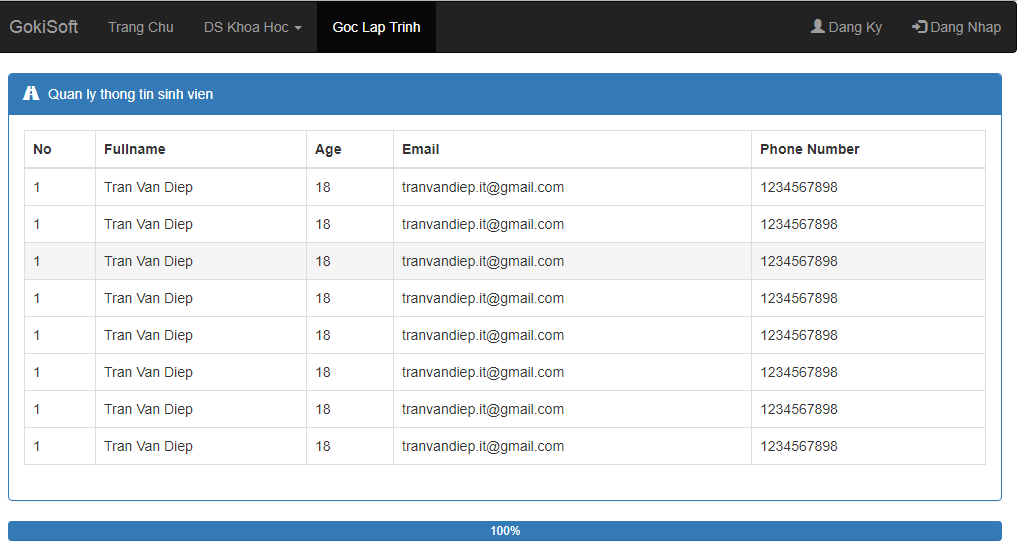
Task: Click the sign-in arrow icon beside Dang Nhap
Action: 919,27
